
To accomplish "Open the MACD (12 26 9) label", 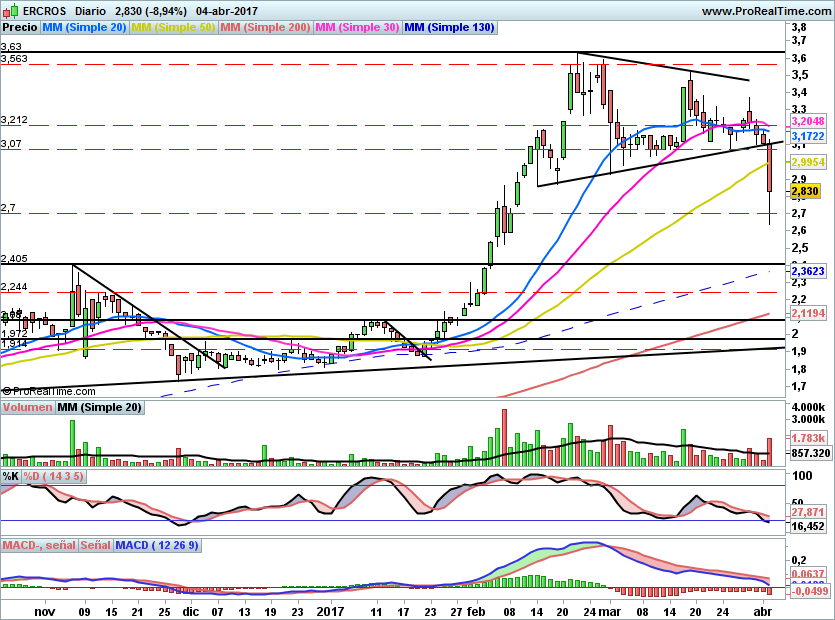I will 157,545.
